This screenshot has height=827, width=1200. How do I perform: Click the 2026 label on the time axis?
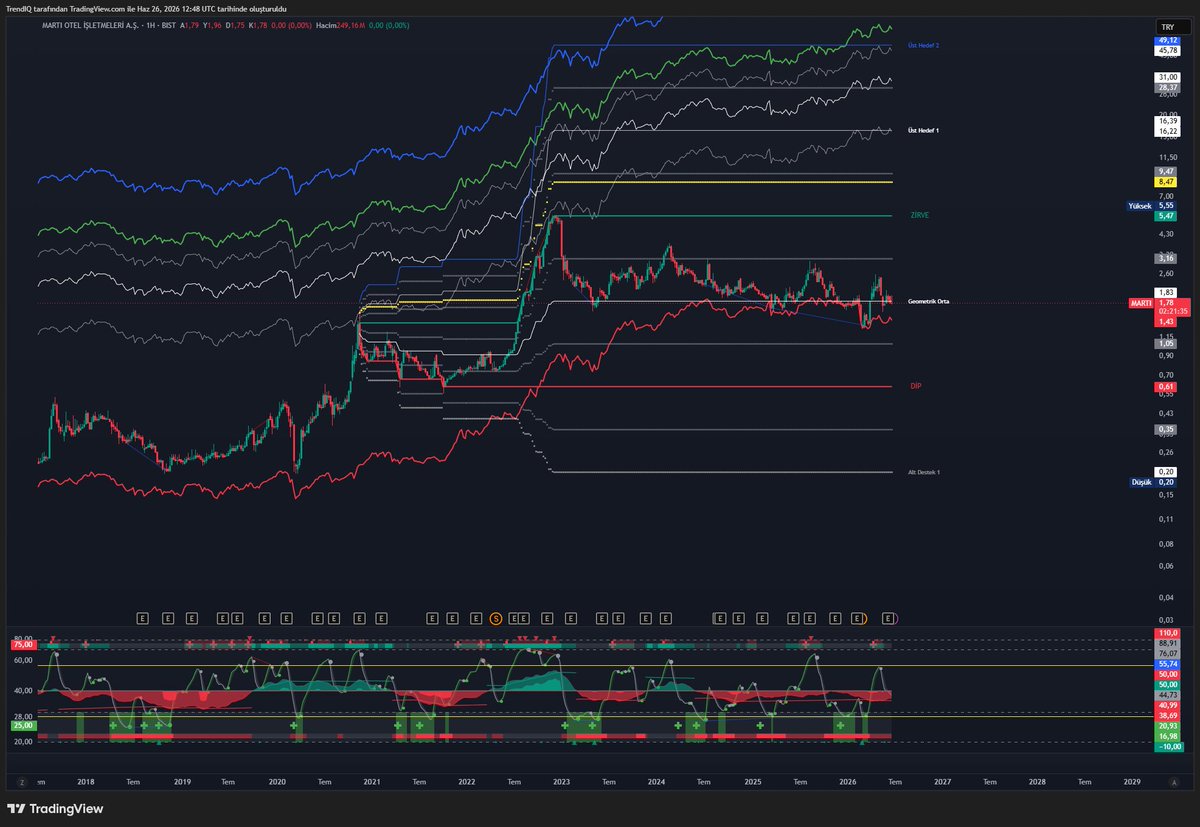point(847,782)
